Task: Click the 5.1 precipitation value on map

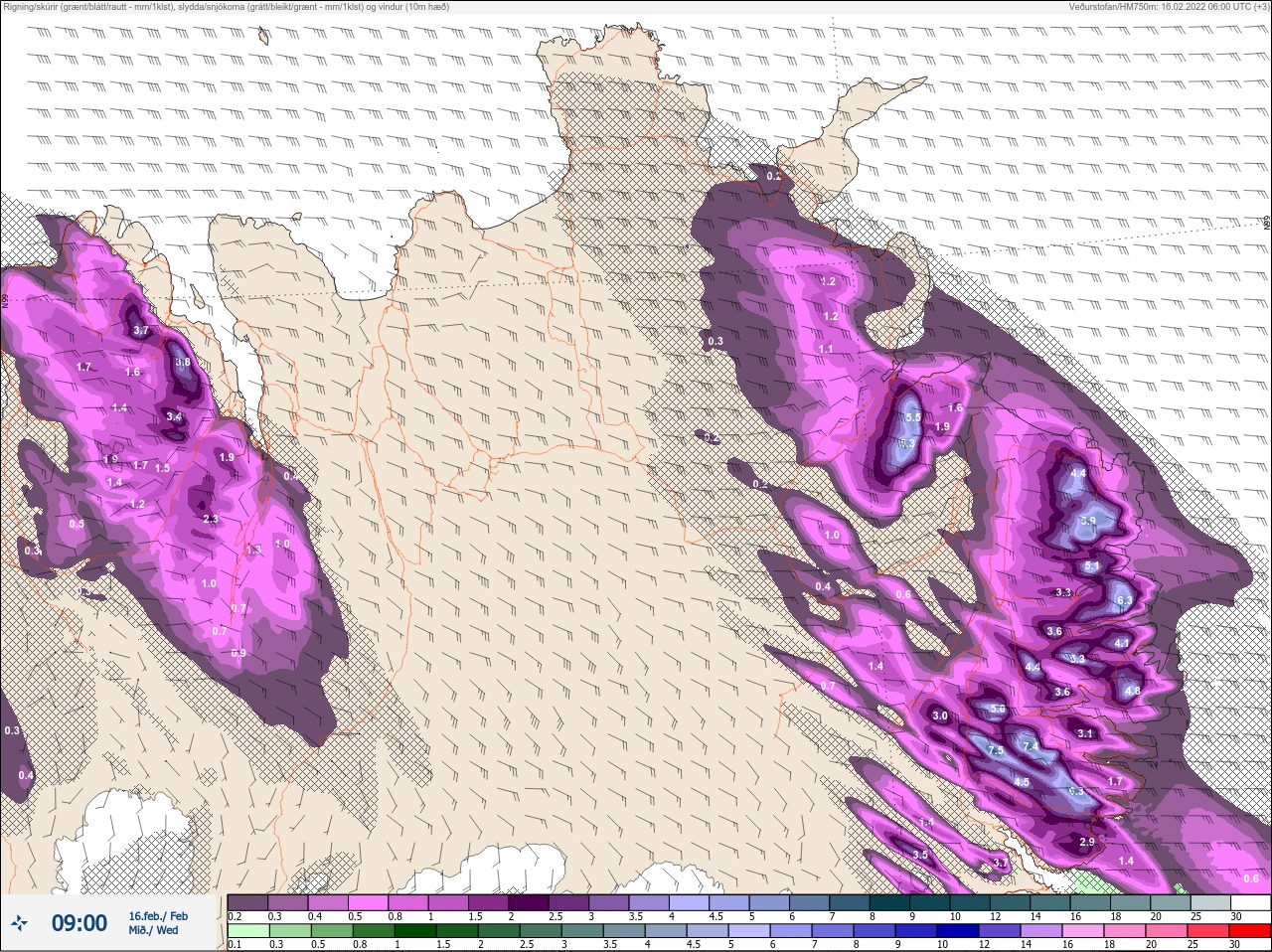Action: point(1092,566)
